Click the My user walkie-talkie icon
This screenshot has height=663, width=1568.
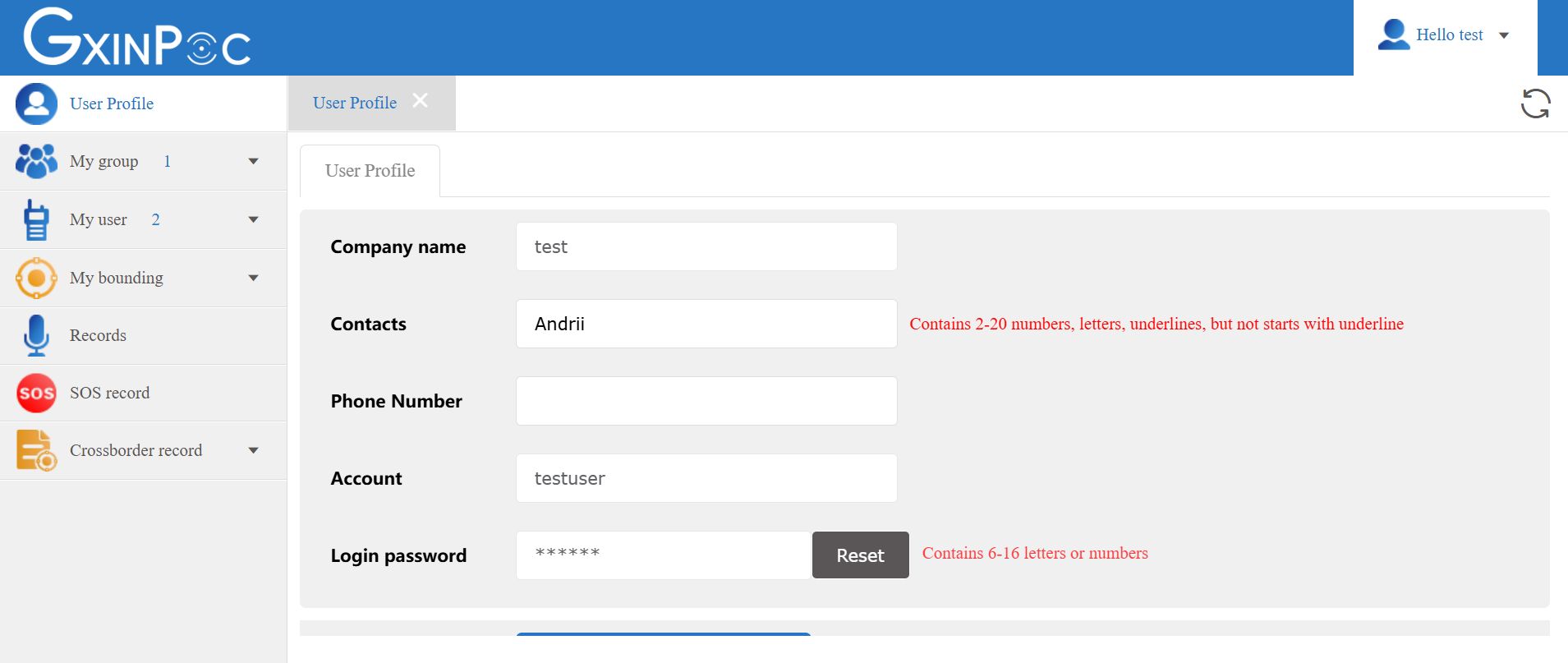[x=36, y=219]
